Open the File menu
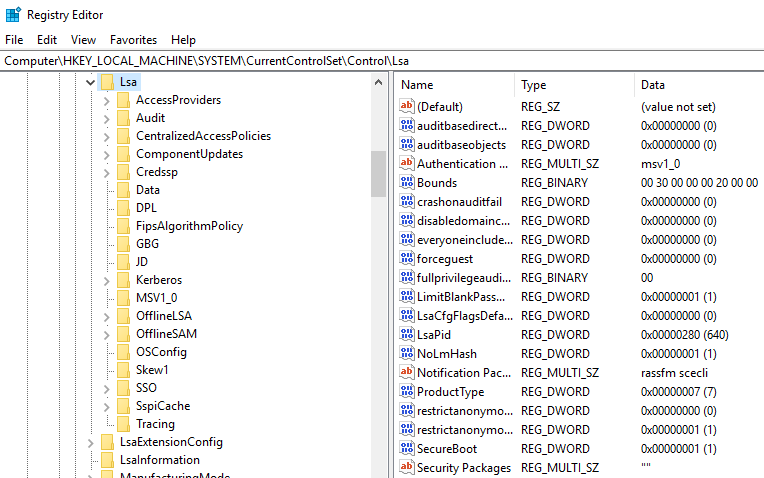Image resolution: width=764 pixels, height=478 pixels. 14,40
